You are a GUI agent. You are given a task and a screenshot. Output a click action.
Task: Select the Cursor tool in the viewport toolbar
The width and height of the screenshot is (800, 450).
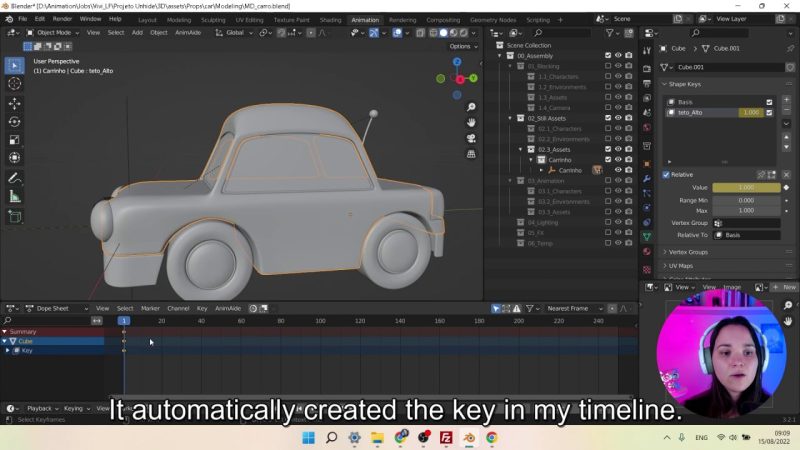click(14, 84)
